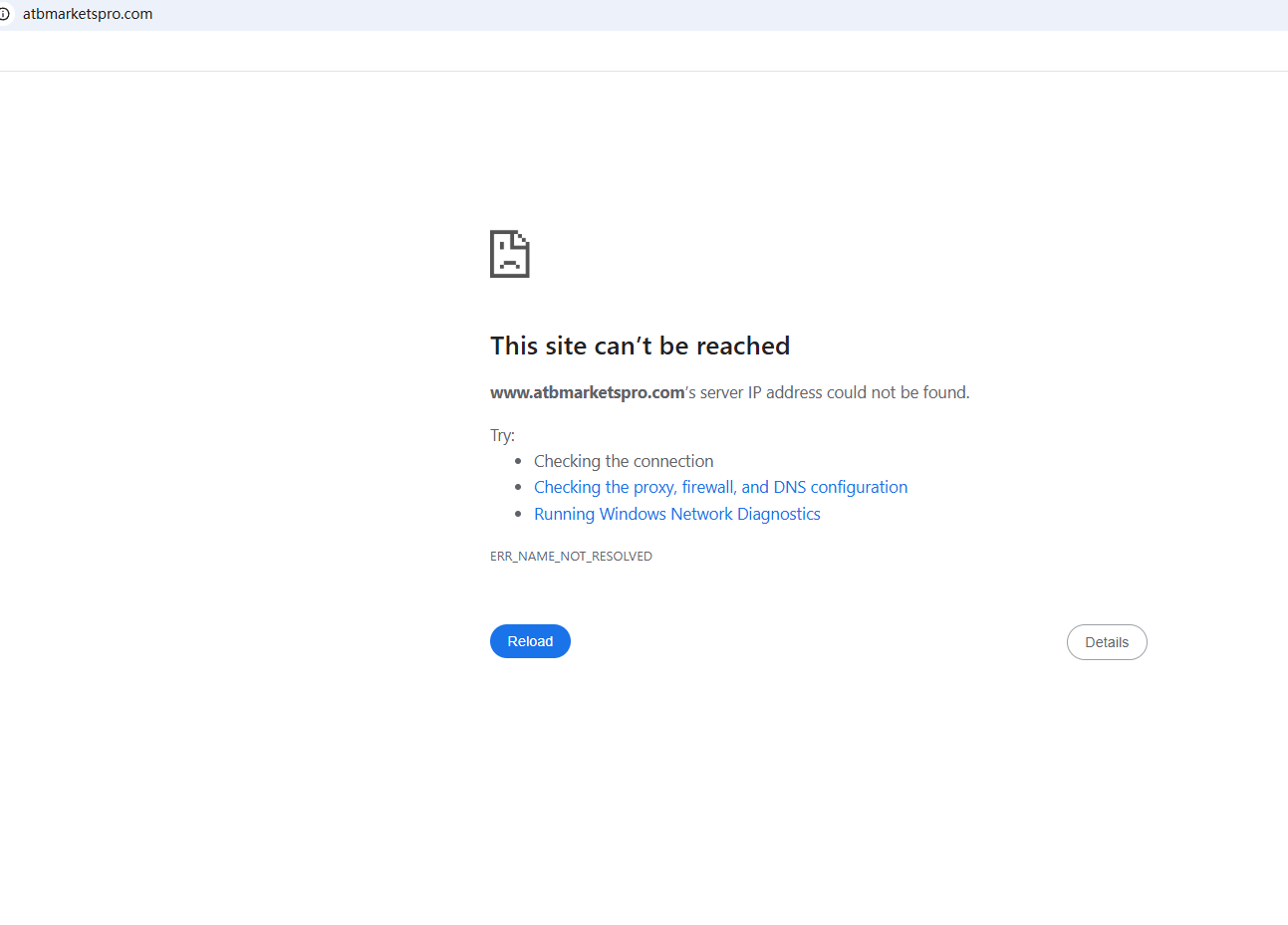Viewport: 1288px width, 925px height.
Task: Select the atbmarketspro.com URL in address bar
Action: coord(88,14)
